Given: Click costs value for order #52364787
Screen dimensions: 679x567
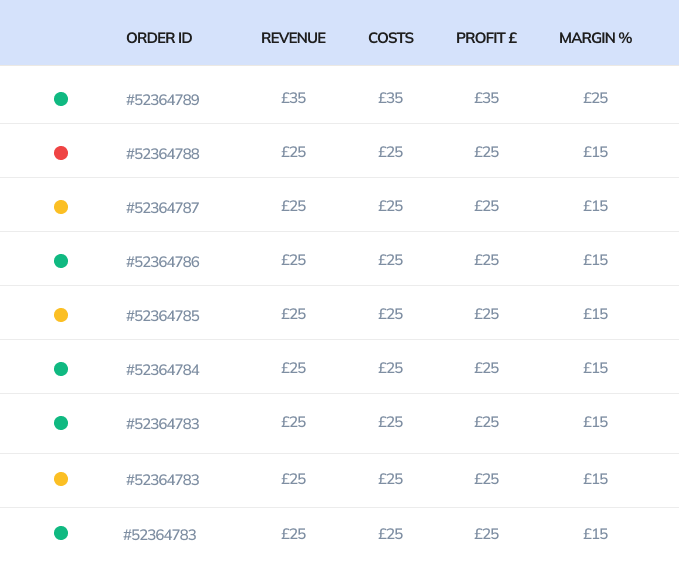Looking at the screenshot, I should (x=391, y=206).
